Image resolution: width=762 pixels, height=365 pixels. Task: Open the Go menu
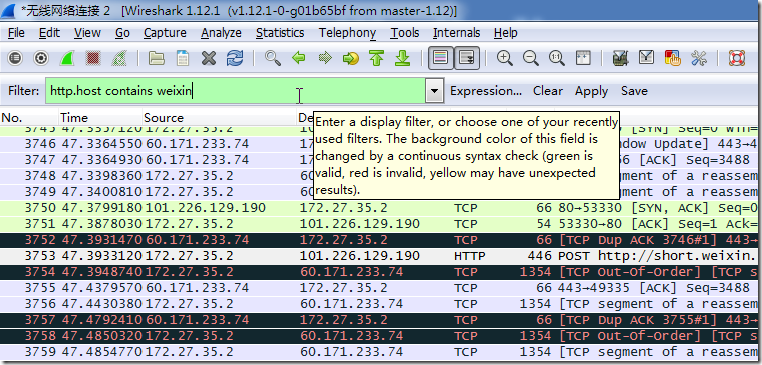coord(122,33)
